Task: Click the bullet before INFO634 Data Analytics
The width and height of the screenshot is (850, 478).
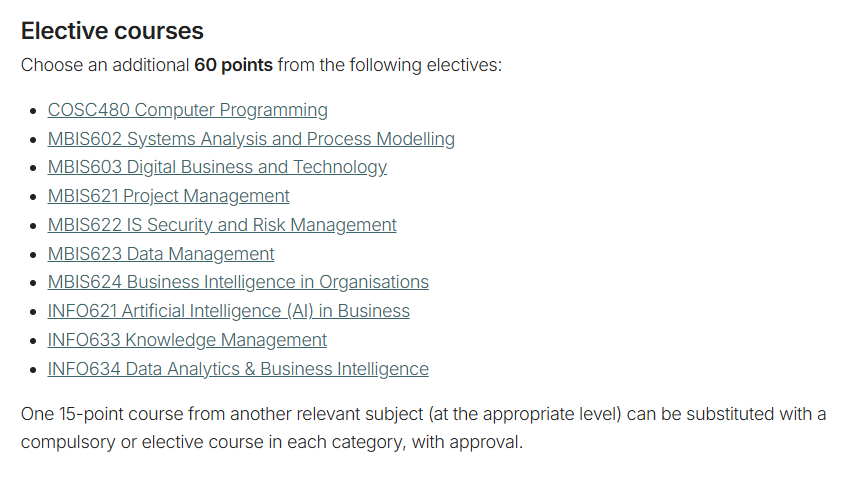Action: 36,370
